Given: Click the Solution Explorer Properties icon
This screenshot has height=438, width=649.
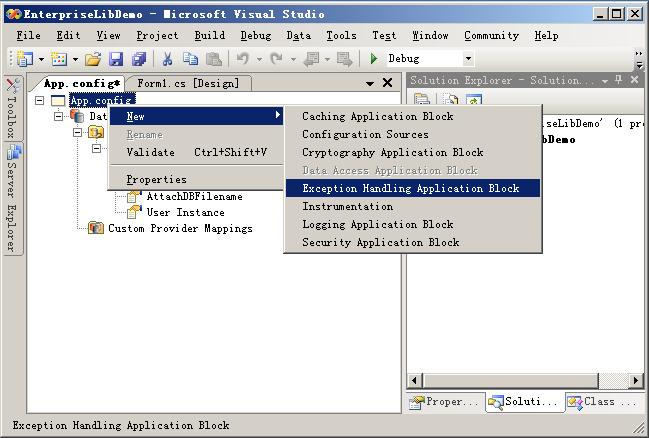Looking at the screenshot, I should pos(422,99).
